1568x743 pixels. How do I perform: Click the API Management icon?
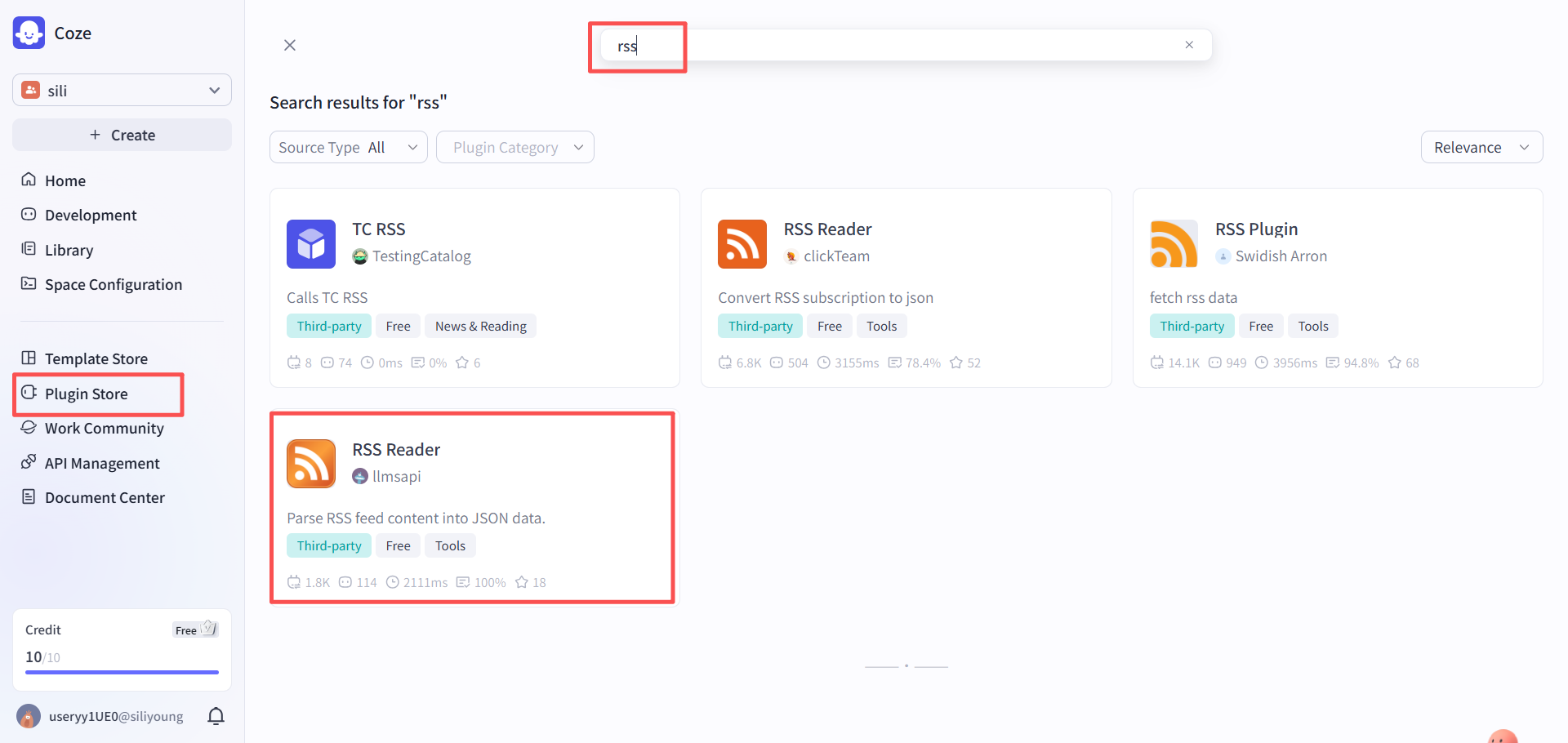click(29, 462)
